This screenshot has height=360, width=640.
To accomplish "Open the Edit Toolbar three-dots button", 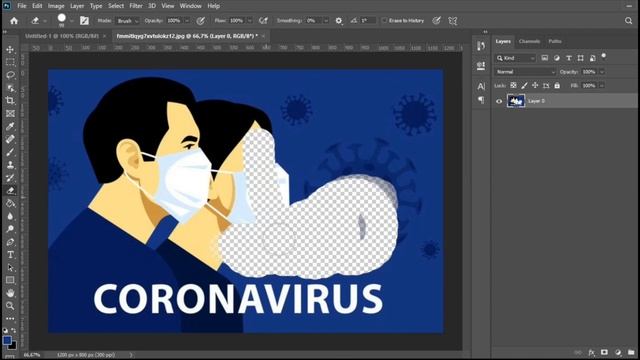I will 10,318.
